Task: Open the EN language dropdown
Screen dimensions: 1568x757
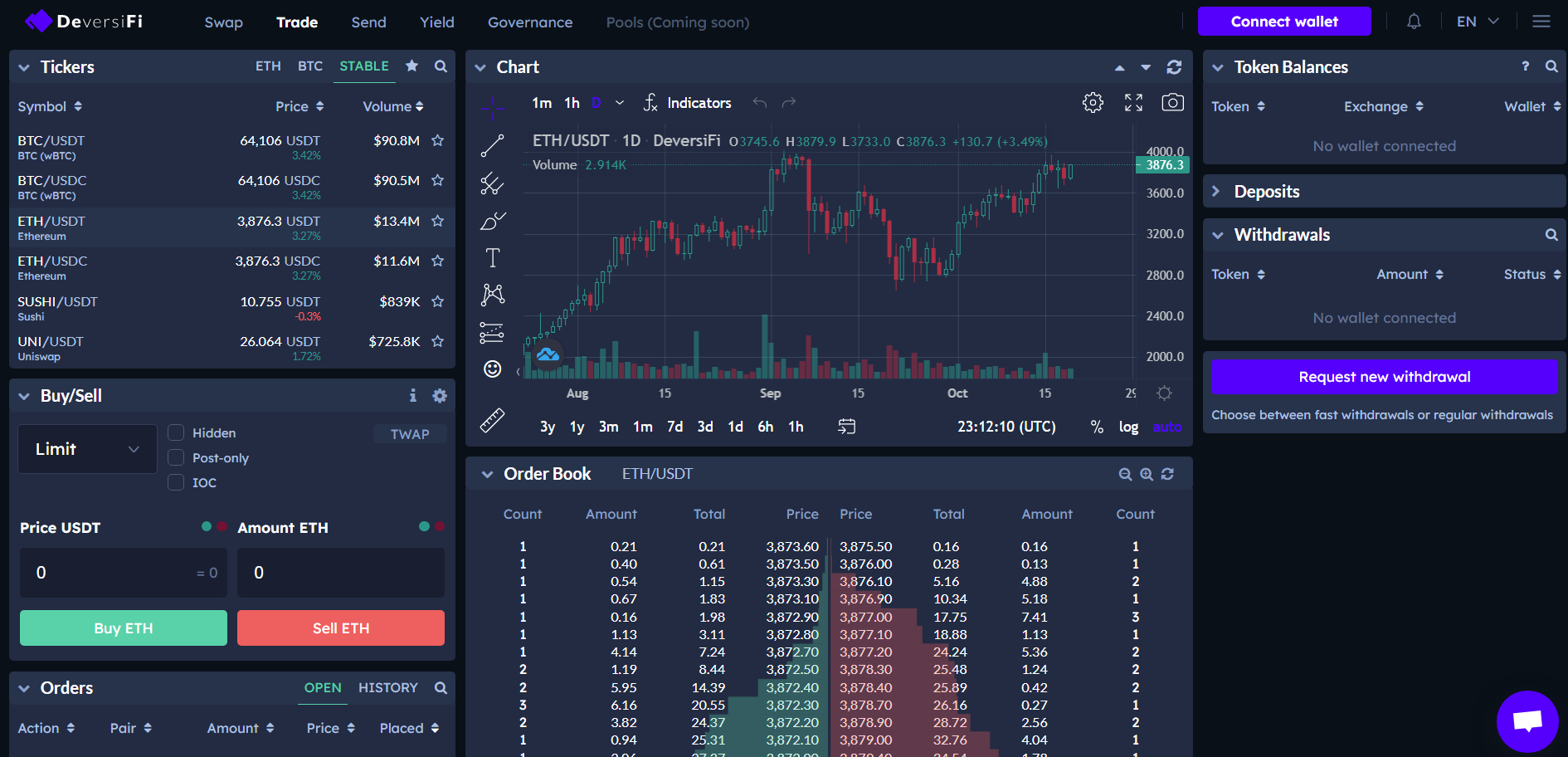Action: tap(1478, 22)
